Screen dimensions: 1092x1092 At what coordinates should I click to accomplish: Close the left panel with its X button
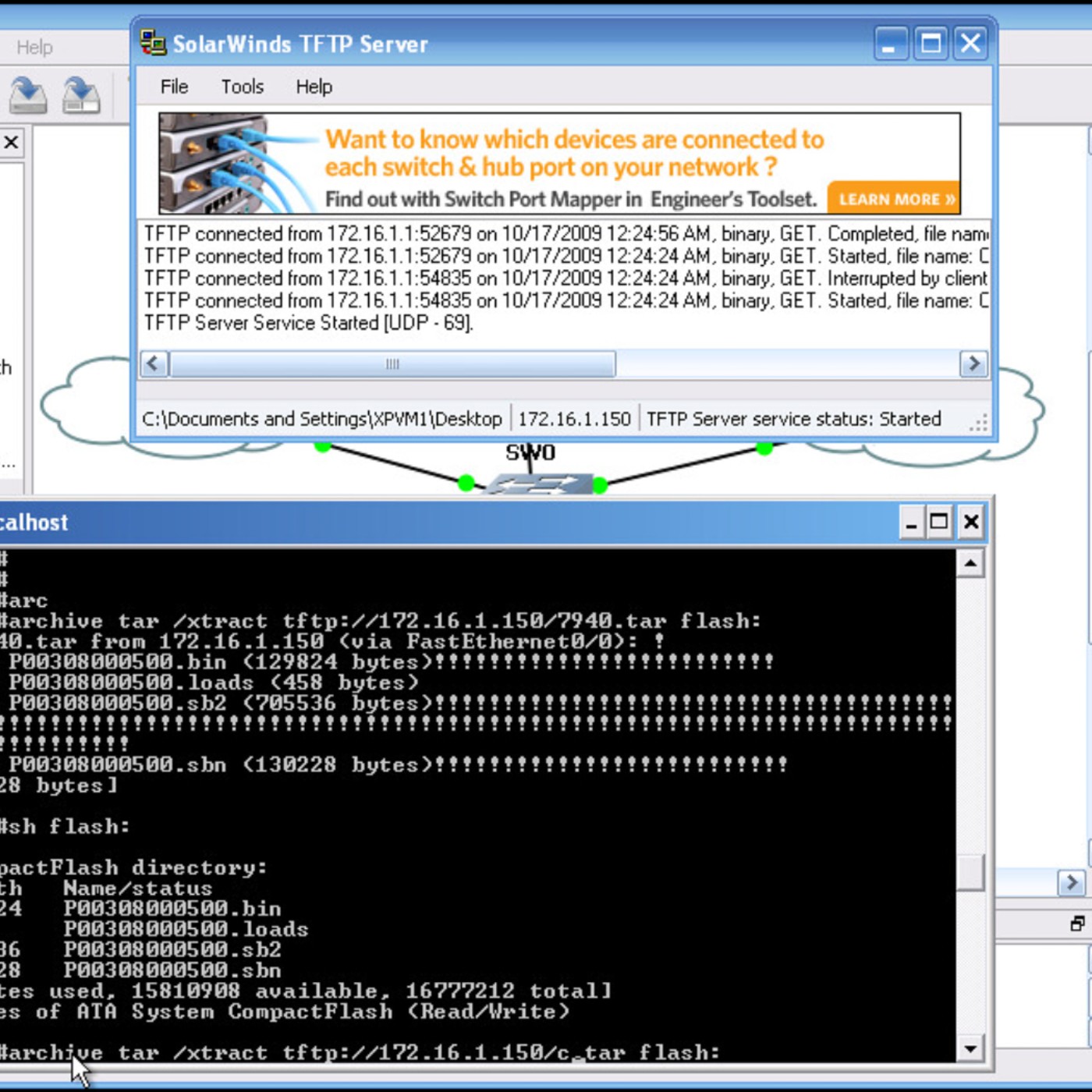10,143
